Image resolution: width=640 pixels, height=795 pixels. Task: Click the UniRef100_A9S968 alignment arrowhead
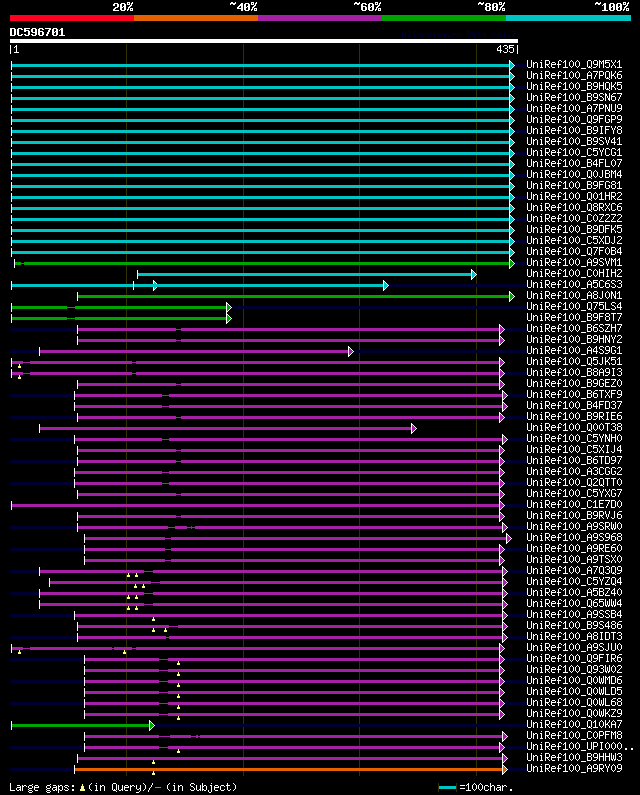click(x=509, y=538)
